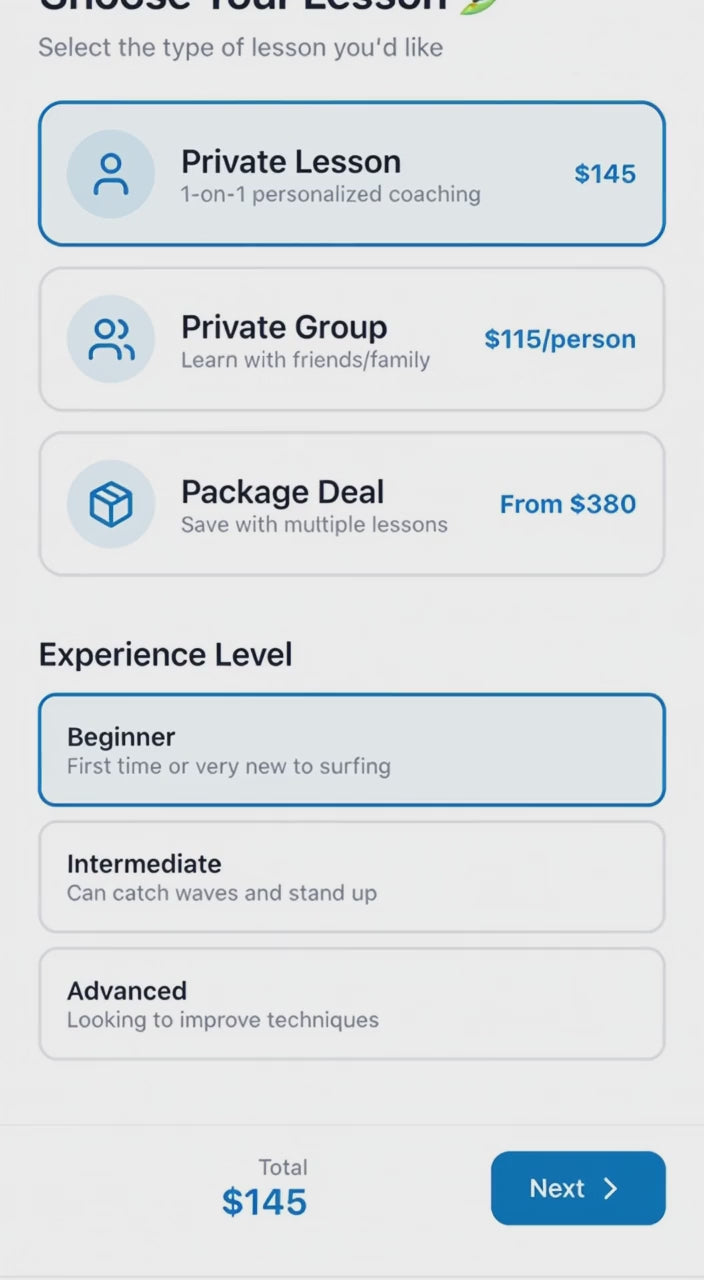This screenshot has height=1280, width=704.
Task: Click the $115/person price label
Action: click(x=560, y=339)
